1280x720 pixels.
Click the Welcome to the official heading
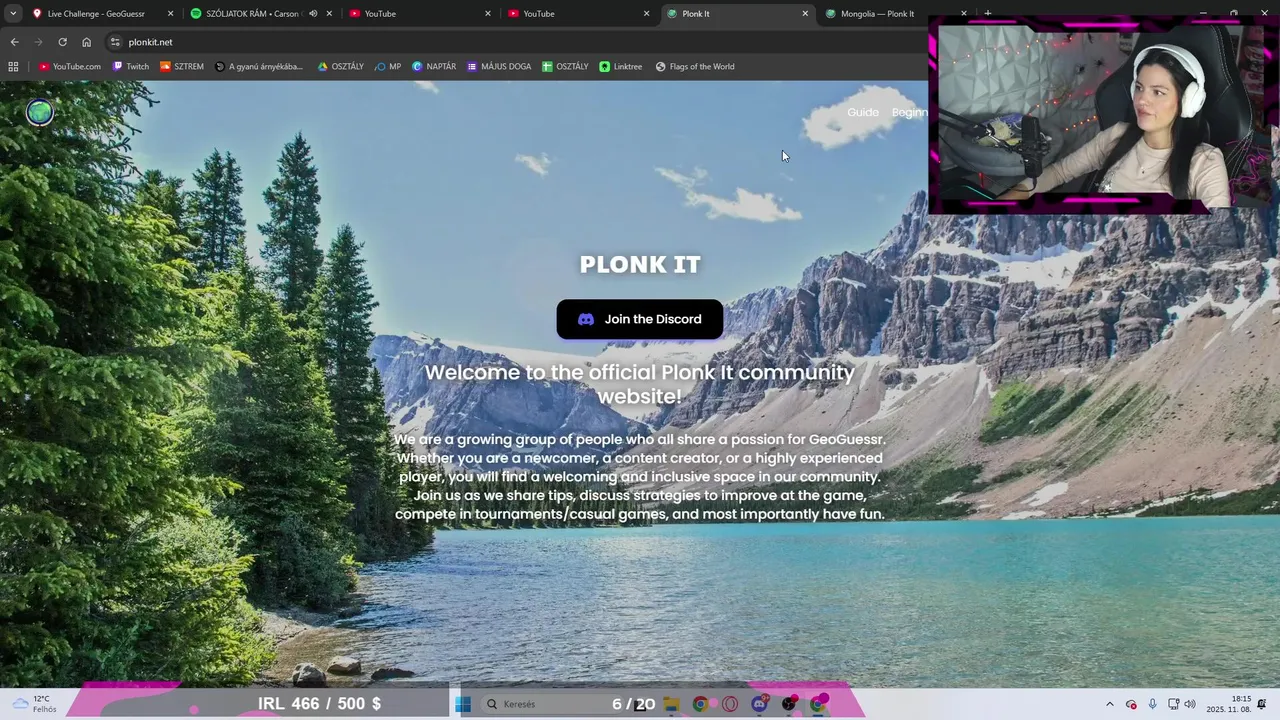tap(640, 384)
